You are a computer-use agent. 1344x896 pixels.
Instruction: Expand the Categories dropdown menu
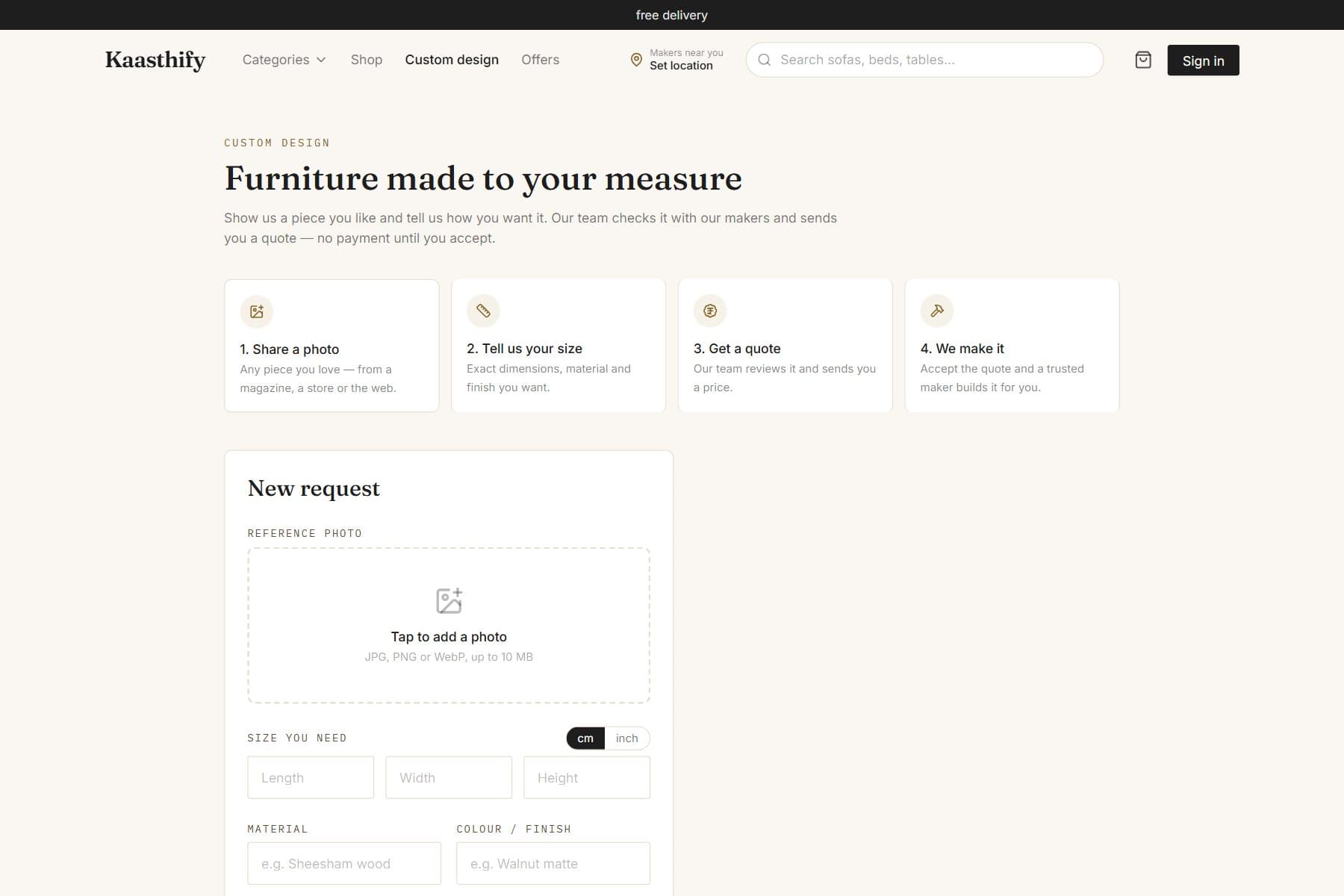(x=284, y=60)
